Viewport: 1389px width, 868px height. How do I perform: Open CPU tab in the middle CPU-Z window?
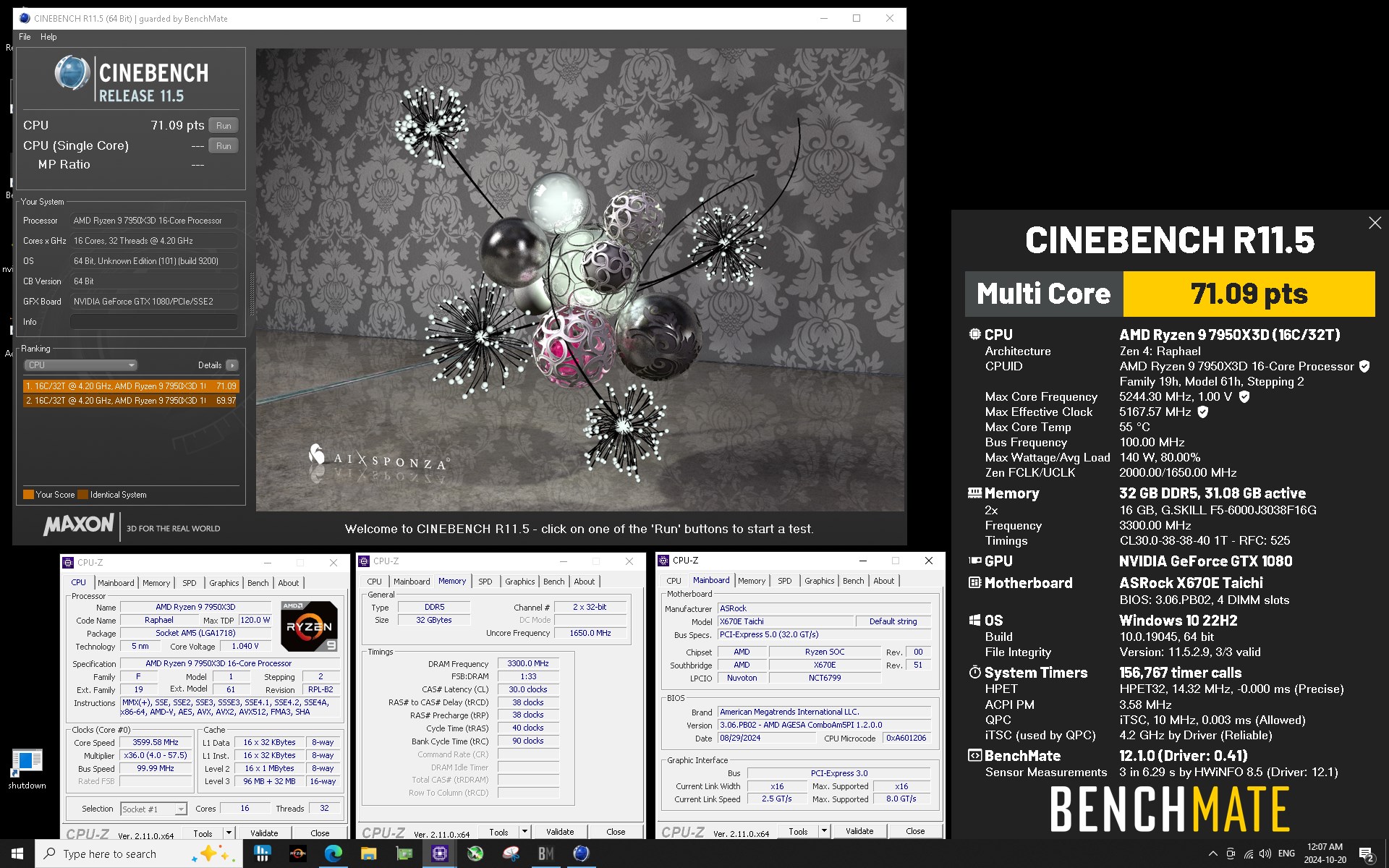pos(374,582)
